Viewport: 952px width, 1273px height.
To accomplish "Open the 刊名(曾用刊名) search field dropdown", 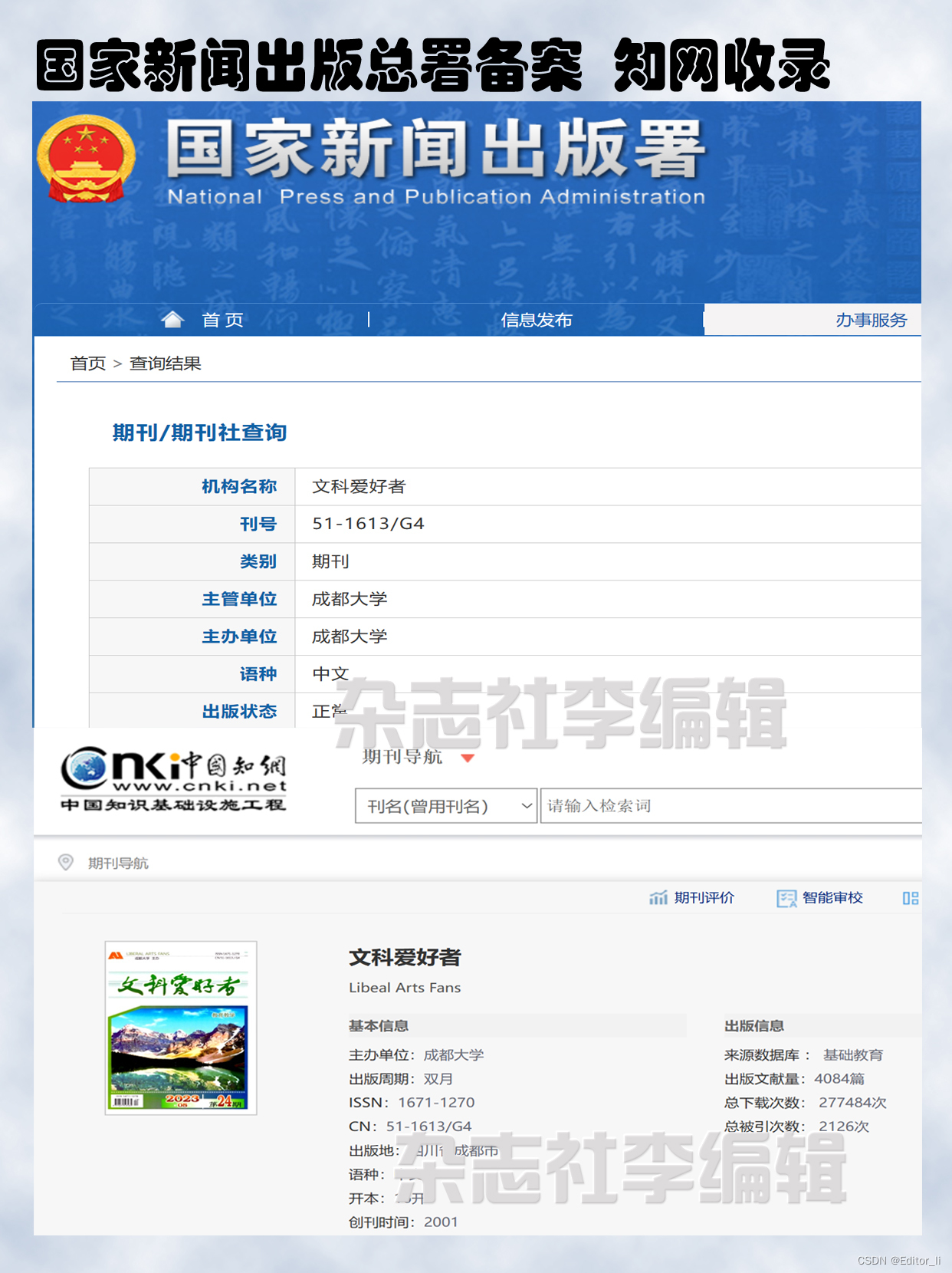I will click(x=445, y=806).
